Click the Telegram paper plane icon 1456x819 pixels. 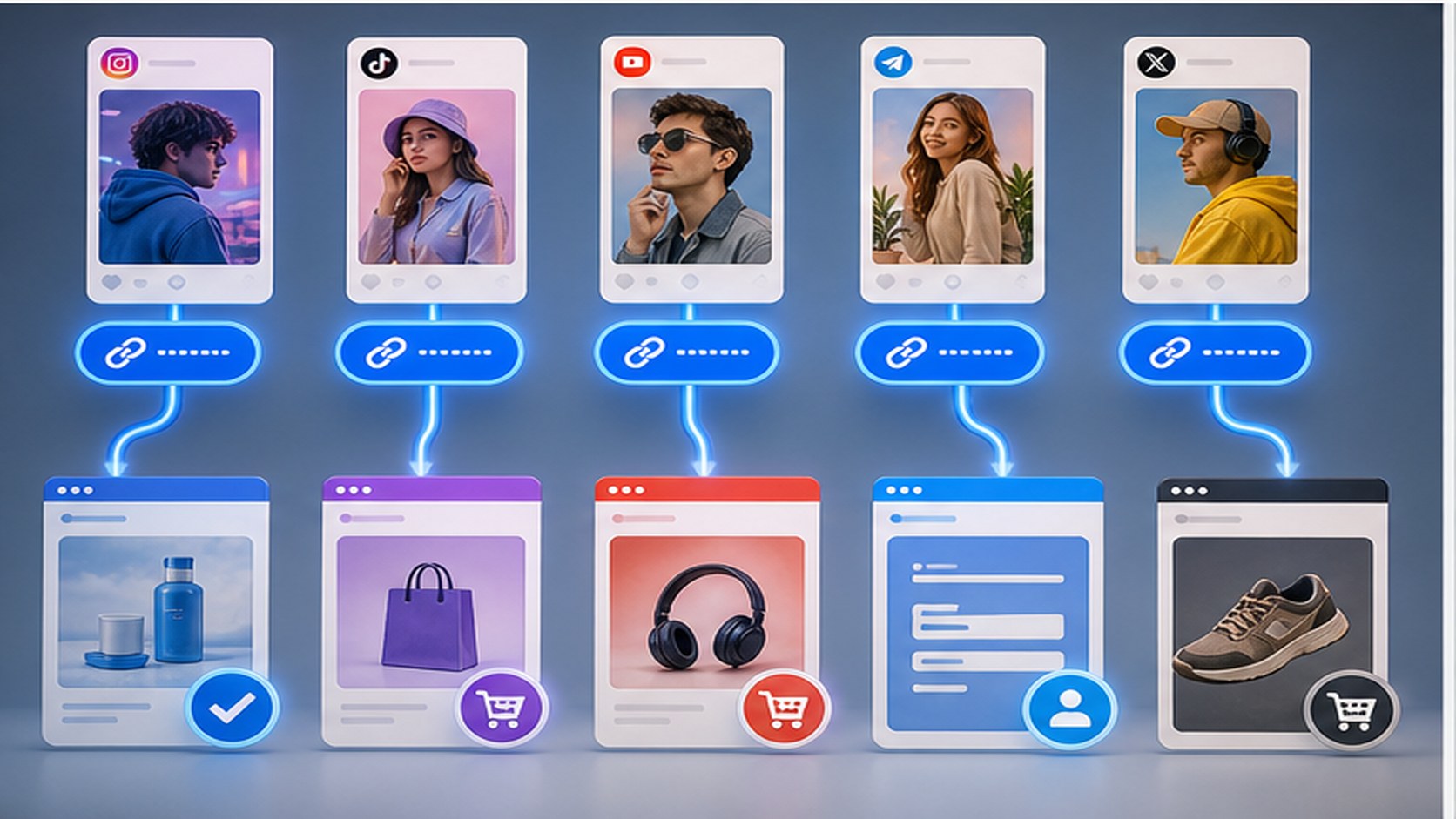click(x=893, y=62)
